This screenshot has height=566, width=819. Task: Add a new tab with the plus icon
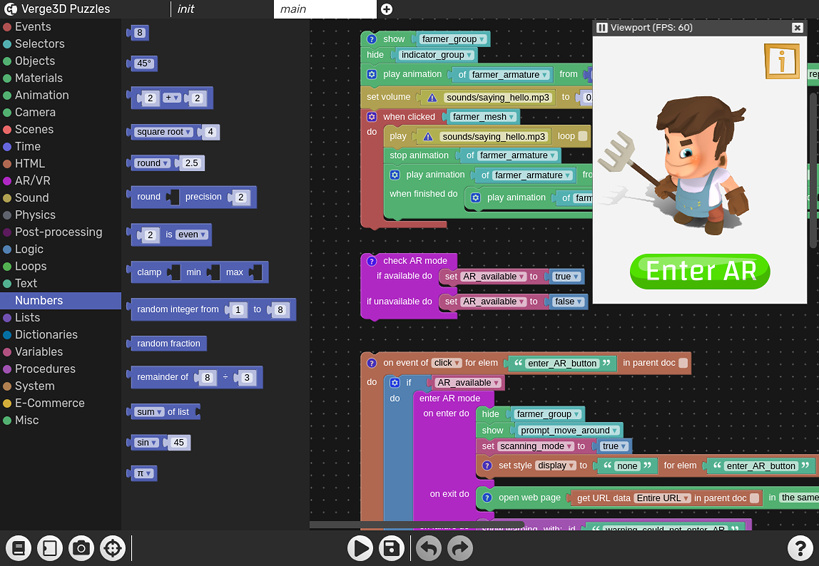point(387,9)
